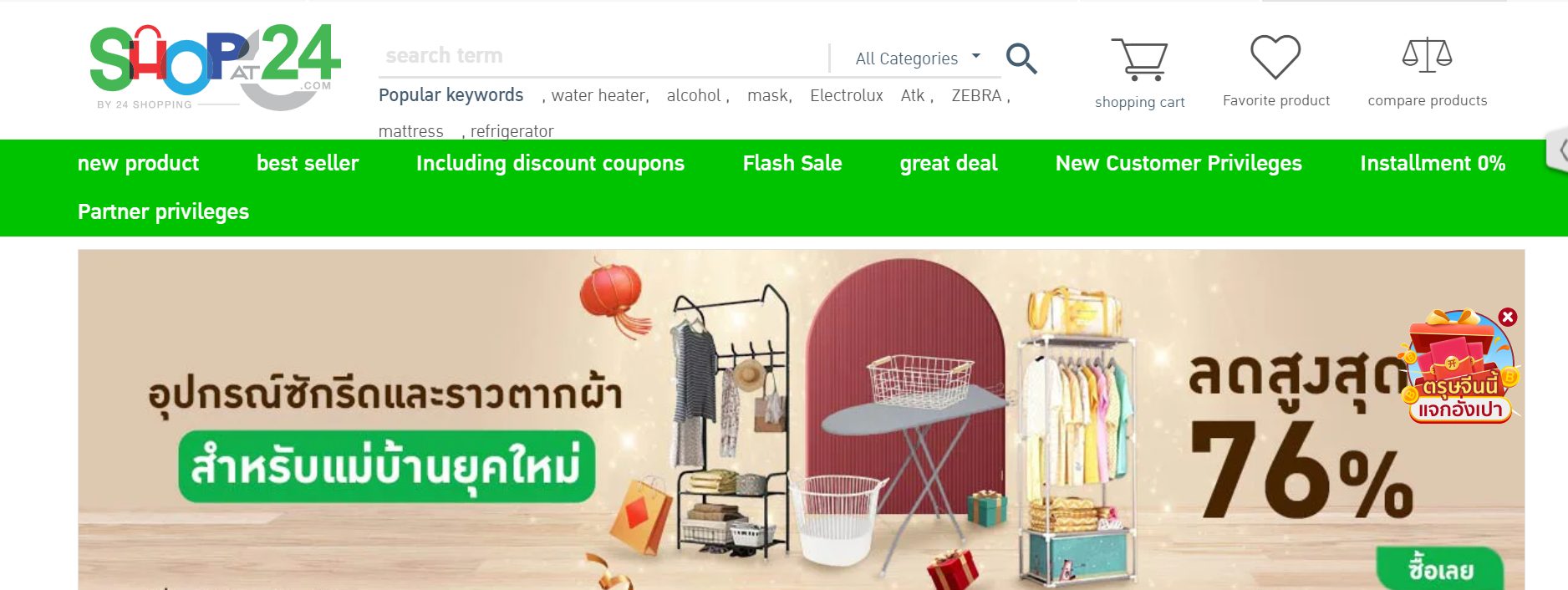Click the magnifying glass search icon
1568x590 pixels.
tap(1021, 58)
